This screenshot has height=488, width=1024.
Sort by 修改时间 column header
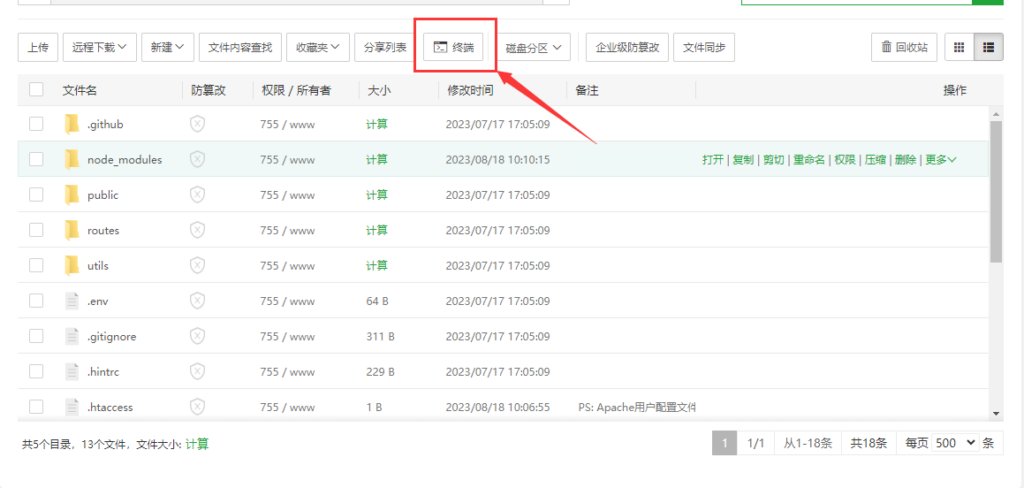coord(470,90)
